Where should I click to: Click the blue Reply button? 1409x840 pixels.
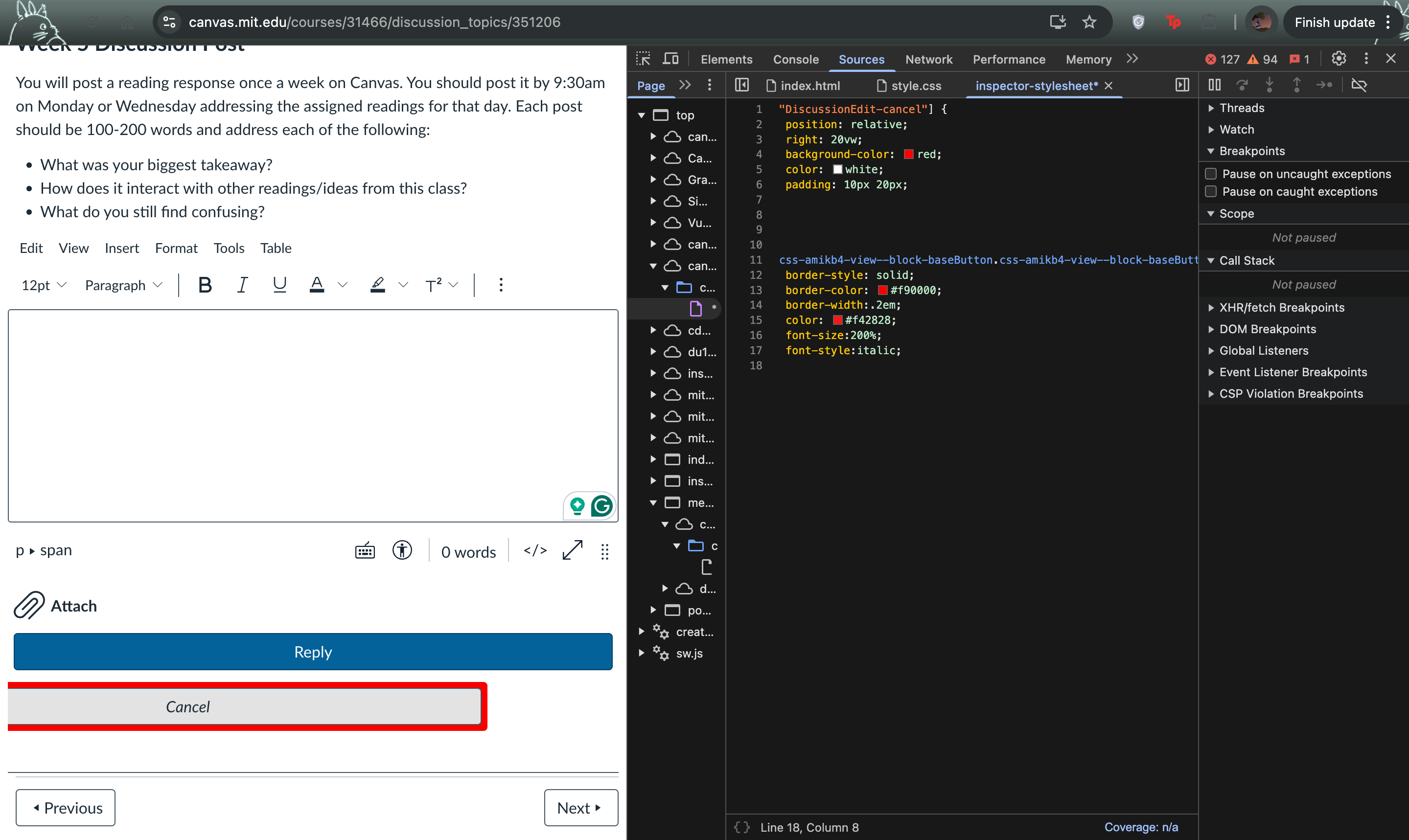click(x=312, y=652)
